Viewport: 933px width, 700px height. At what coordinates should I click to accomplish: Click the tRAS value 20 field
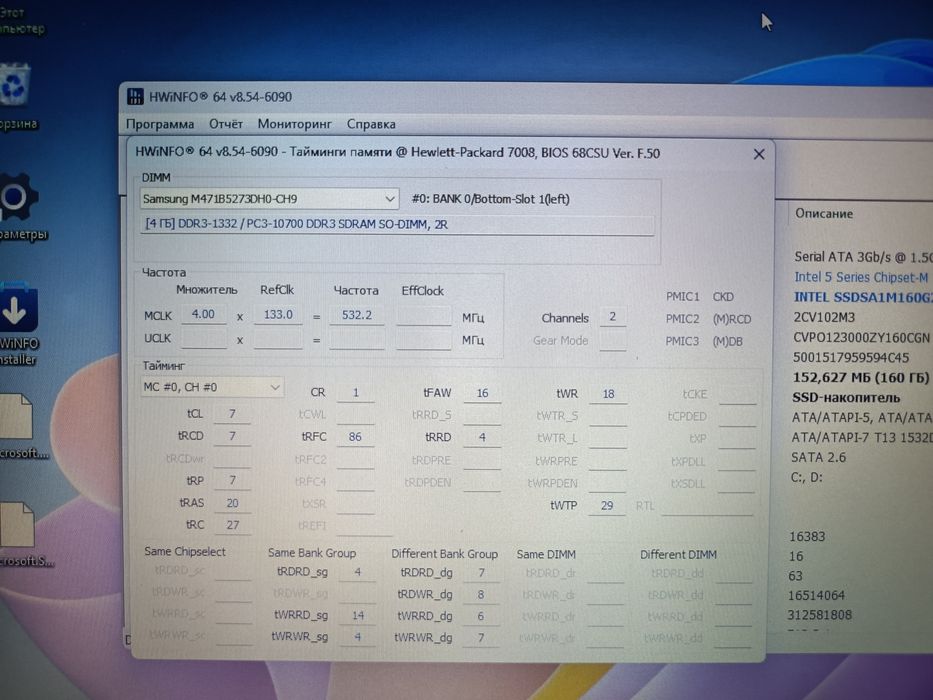click(232, 503)
